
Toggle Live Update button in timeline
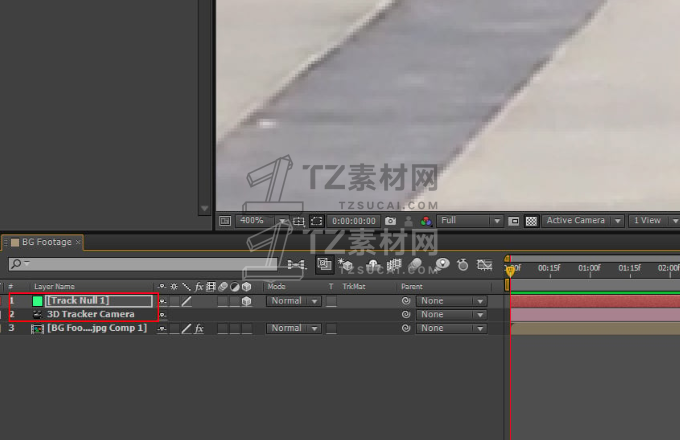pos(324,264)
